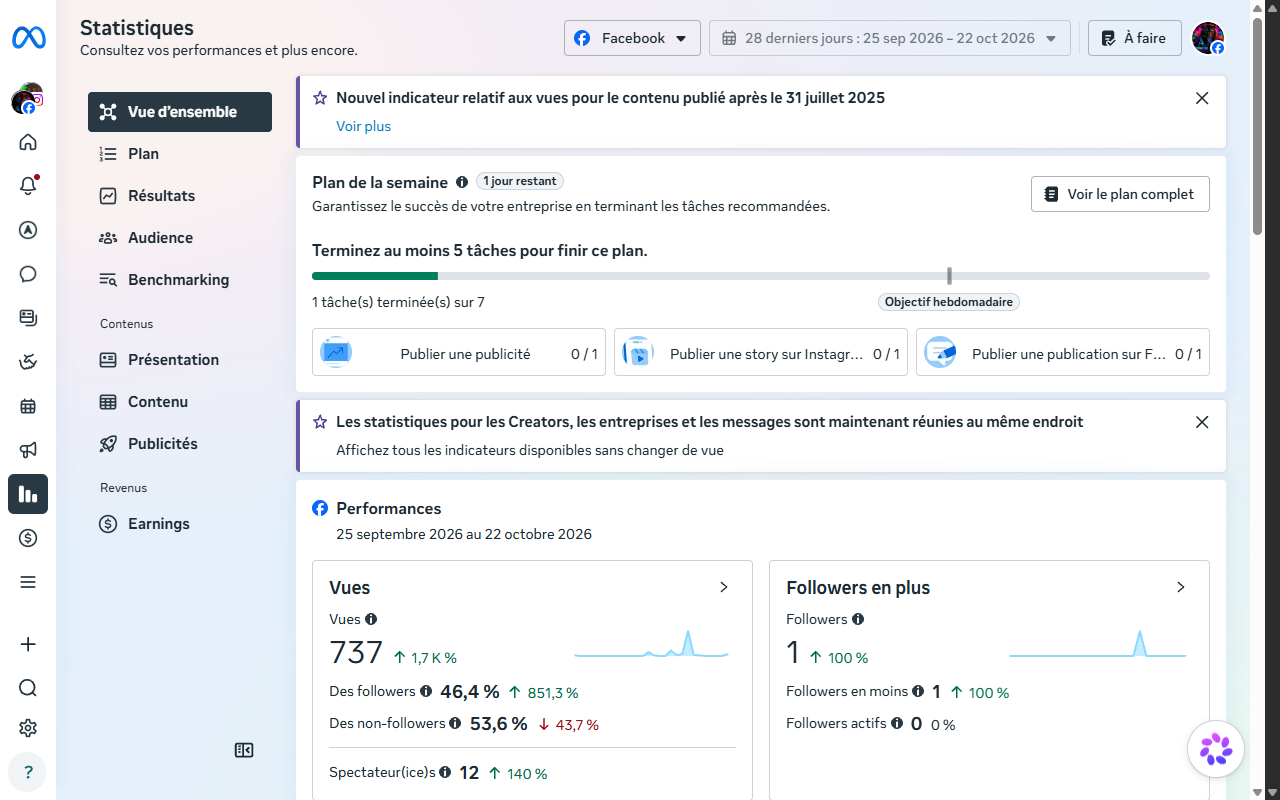Image resolution: width=1280 pixels, height=800 pixels.
Task: Dismiss the Creators statistics banner
Action: (x=1202, y=422)
